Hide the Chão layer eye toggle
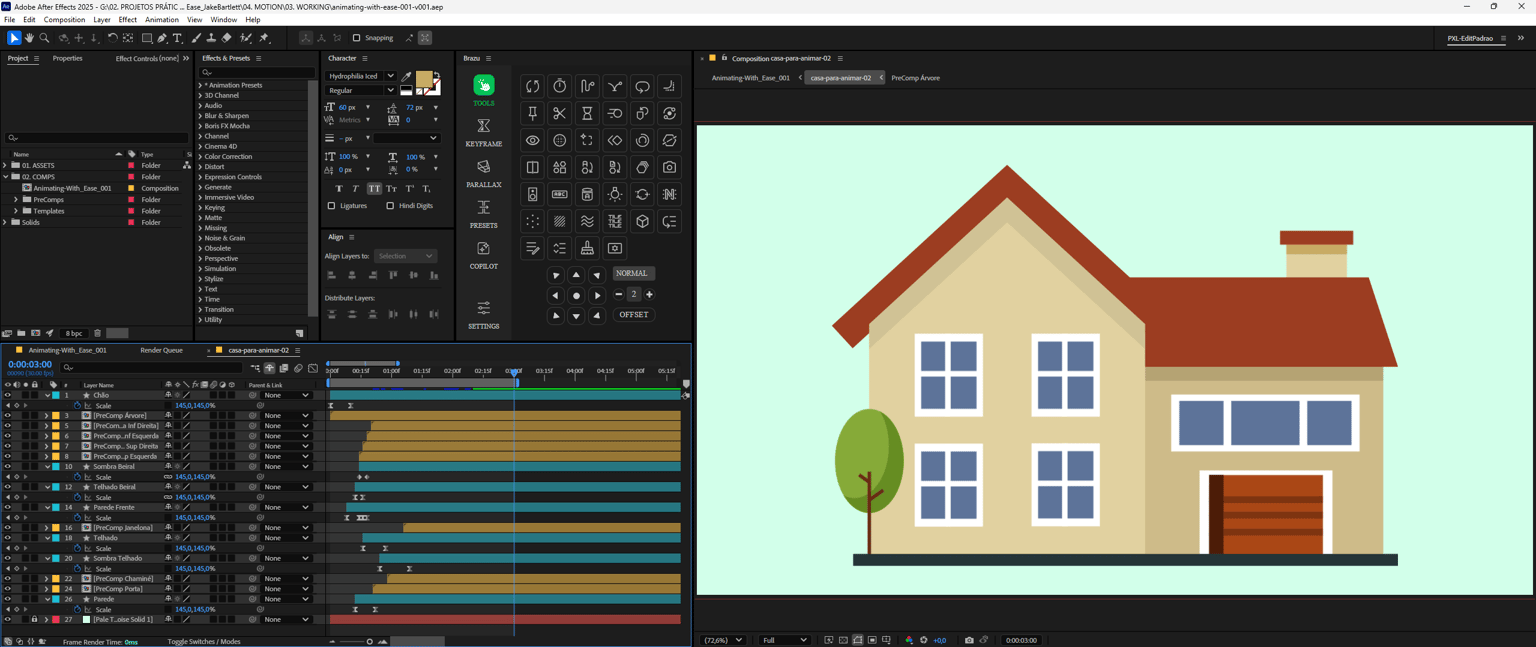This screenshot has height=647, width=1536. click(7, 395)
